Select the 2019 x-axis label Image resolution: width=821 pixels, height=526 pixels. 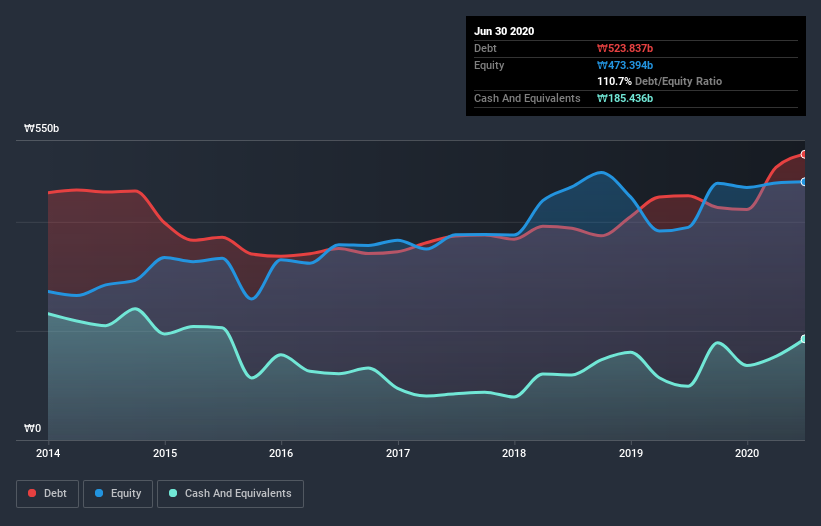(x=631, y=453)
